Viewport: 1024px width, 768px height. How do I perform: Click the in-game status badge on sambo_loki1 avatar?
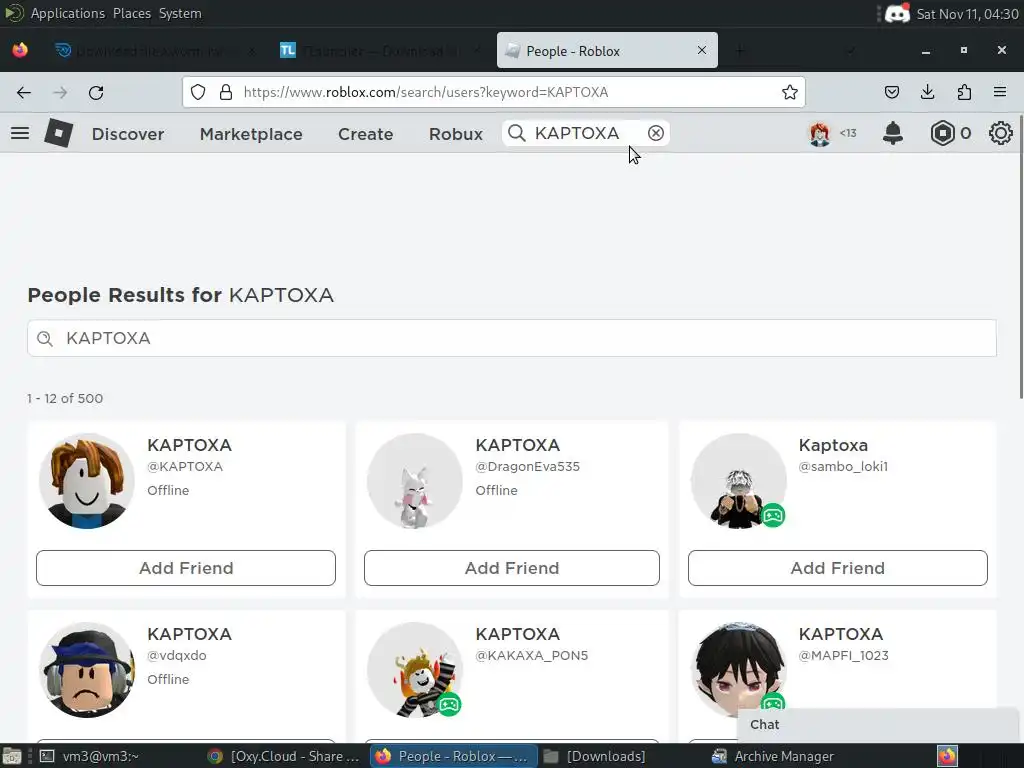tap(773, 515)
